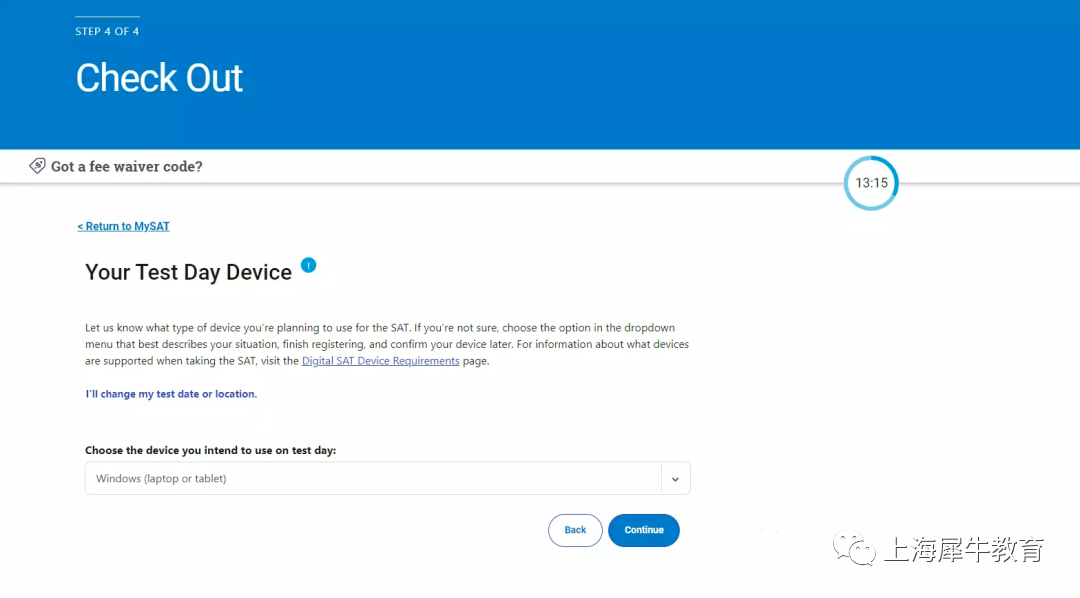Viewport: 1080px width, 598px height.
Task: Click the 上海犀牛教育 watermark text
Action: (x=964, y=549)
